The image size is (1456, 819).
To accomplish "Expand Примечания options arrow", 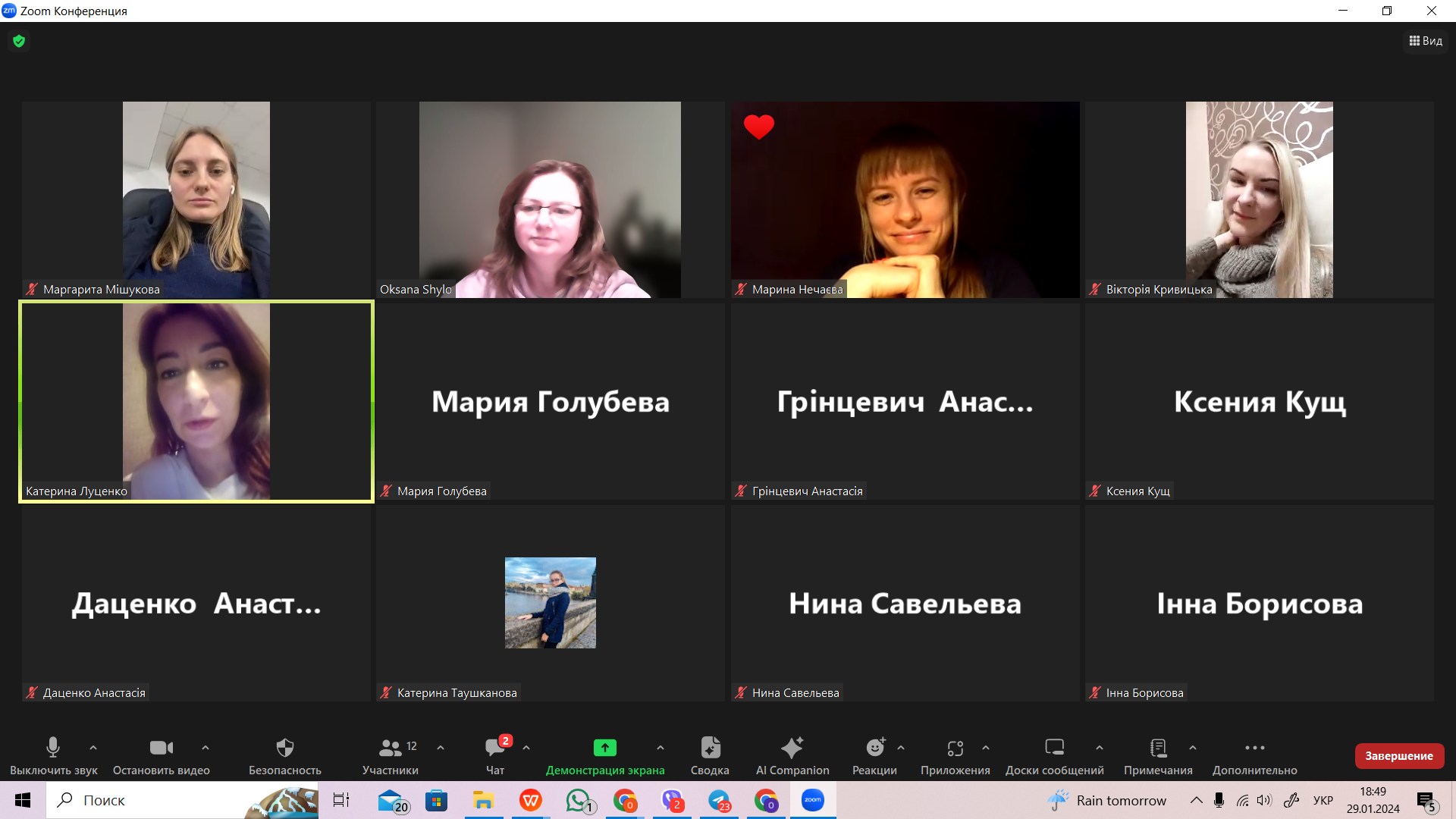I will tap(1193, 748).
